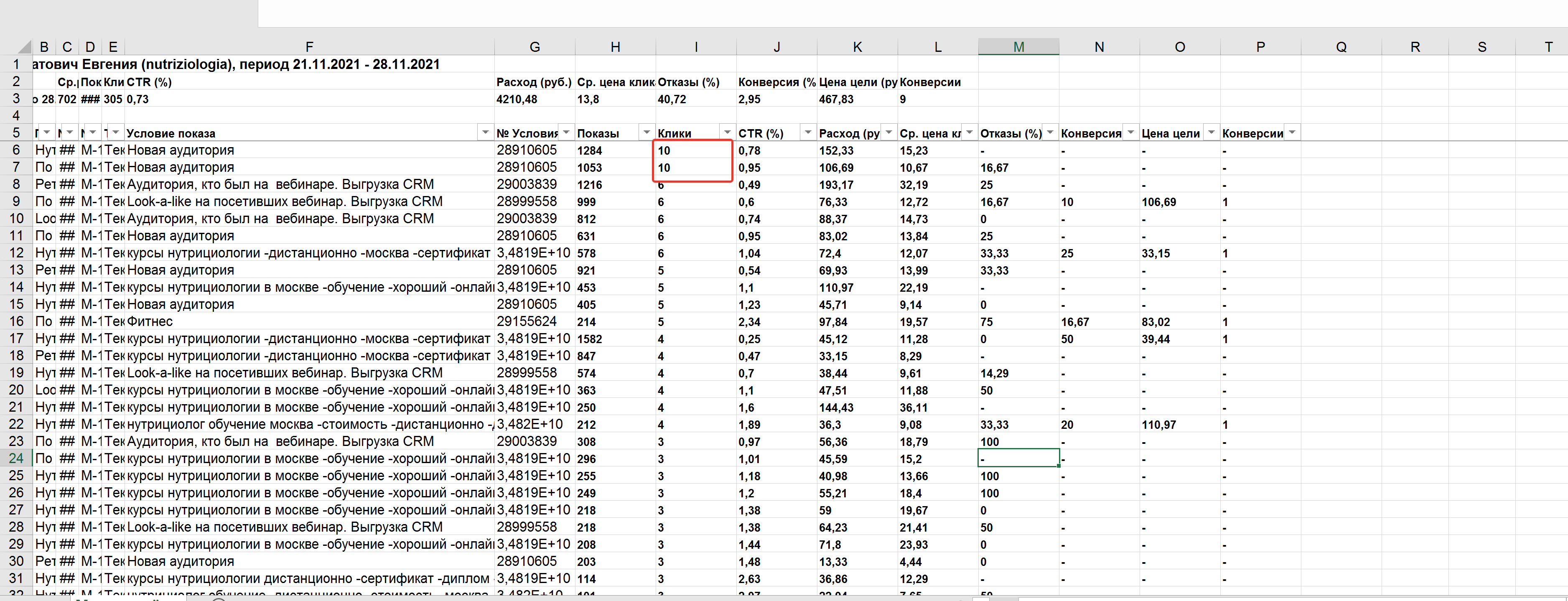Select column header F
Viewport: 1568px width, 601px height.
pos(309,47)
